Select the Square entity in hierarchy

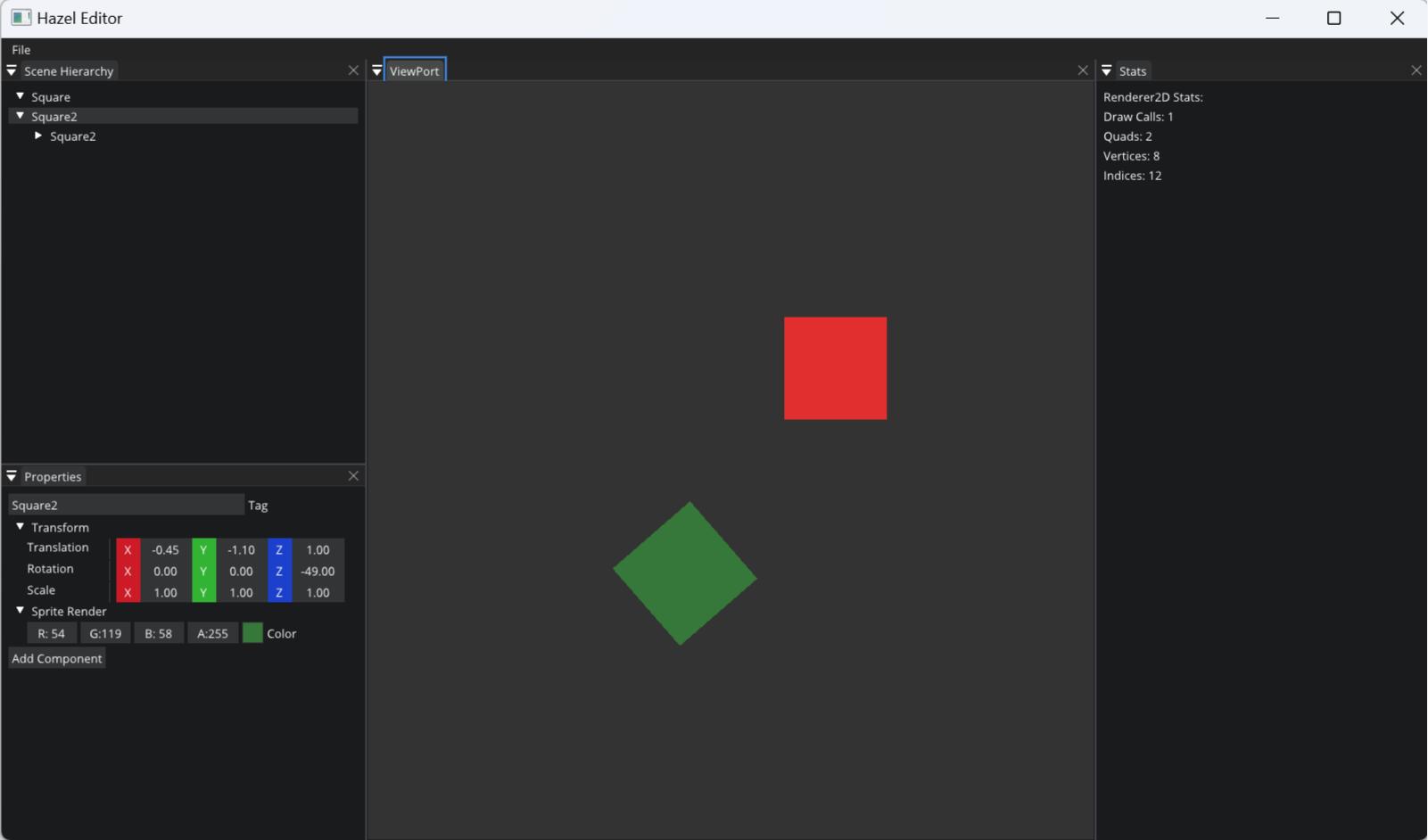[x=51, y=97]
